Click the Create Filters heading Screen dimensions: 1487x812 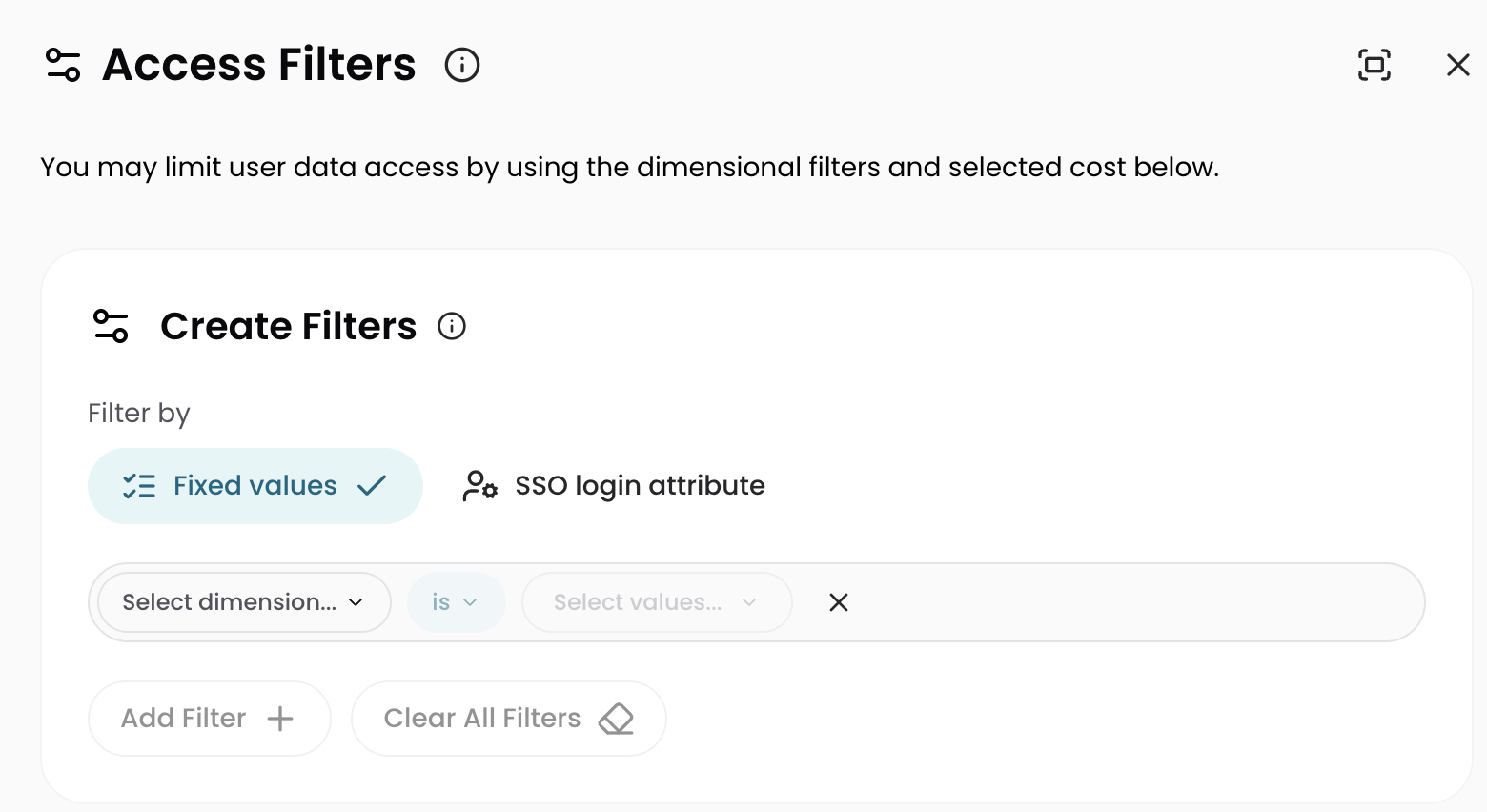(x=289, y=326)
